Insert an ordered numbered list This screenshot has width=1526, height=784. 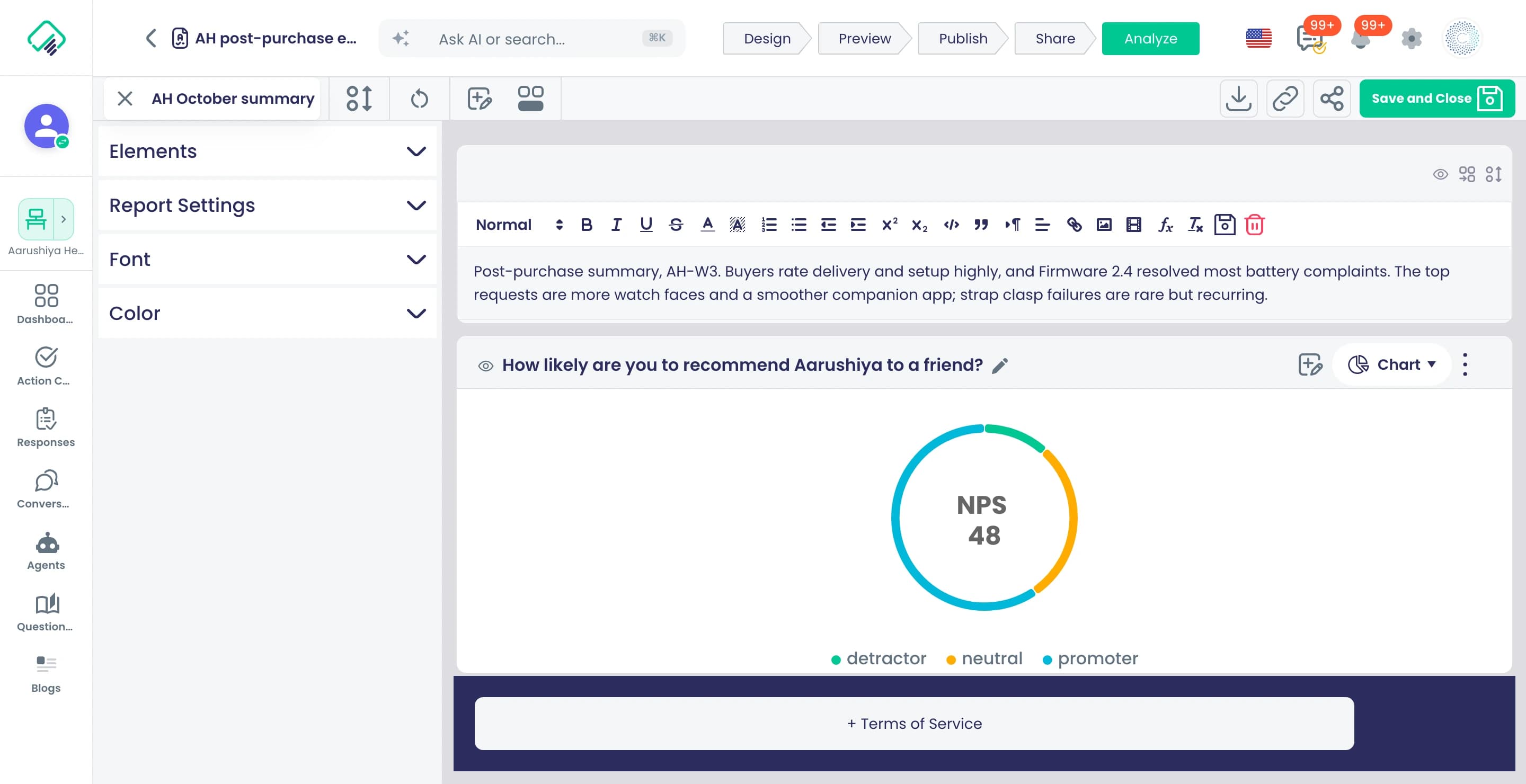click(769, 225)
